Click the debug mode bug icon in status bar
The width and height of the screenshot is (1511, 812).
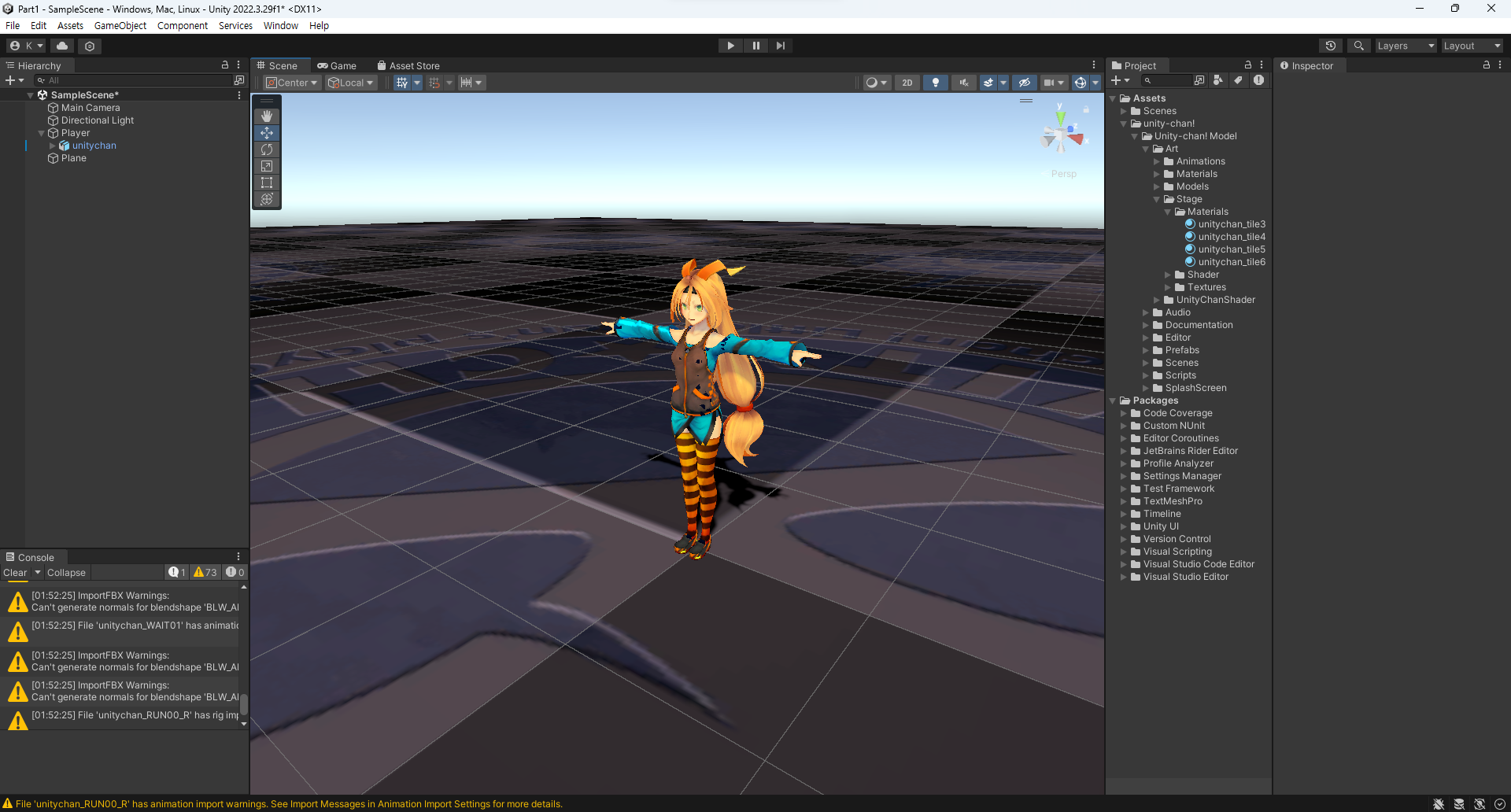(1439, 804)
